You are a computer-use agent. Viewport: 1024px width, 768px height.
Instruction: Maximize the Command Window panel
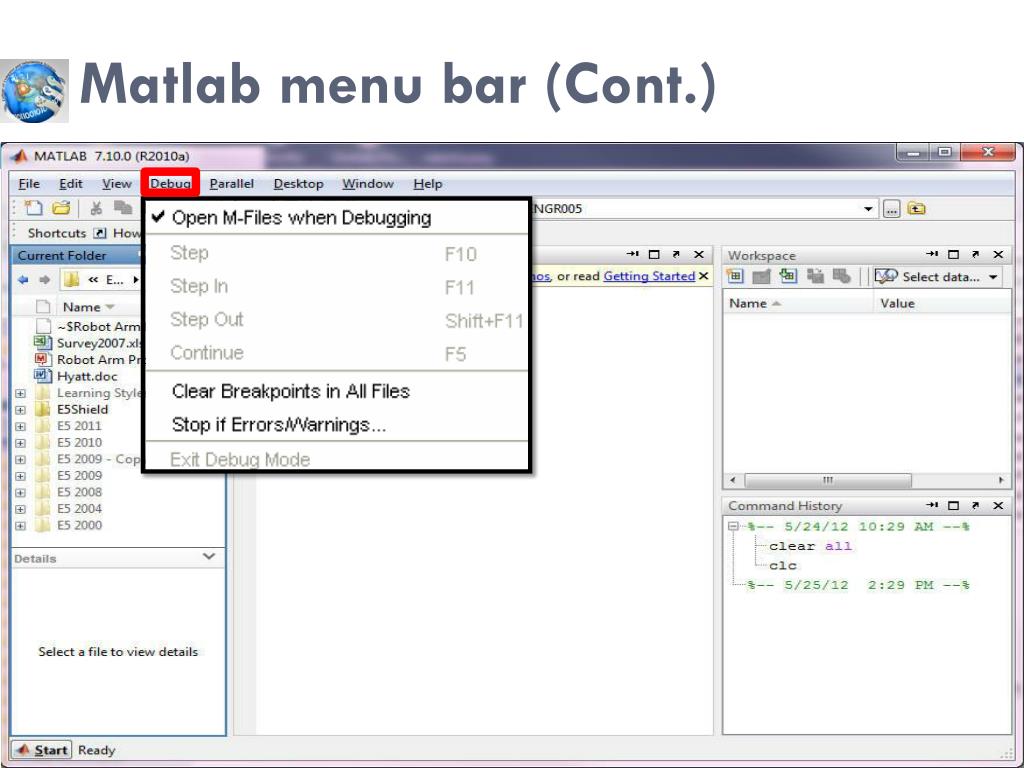(x=654, y=255)
